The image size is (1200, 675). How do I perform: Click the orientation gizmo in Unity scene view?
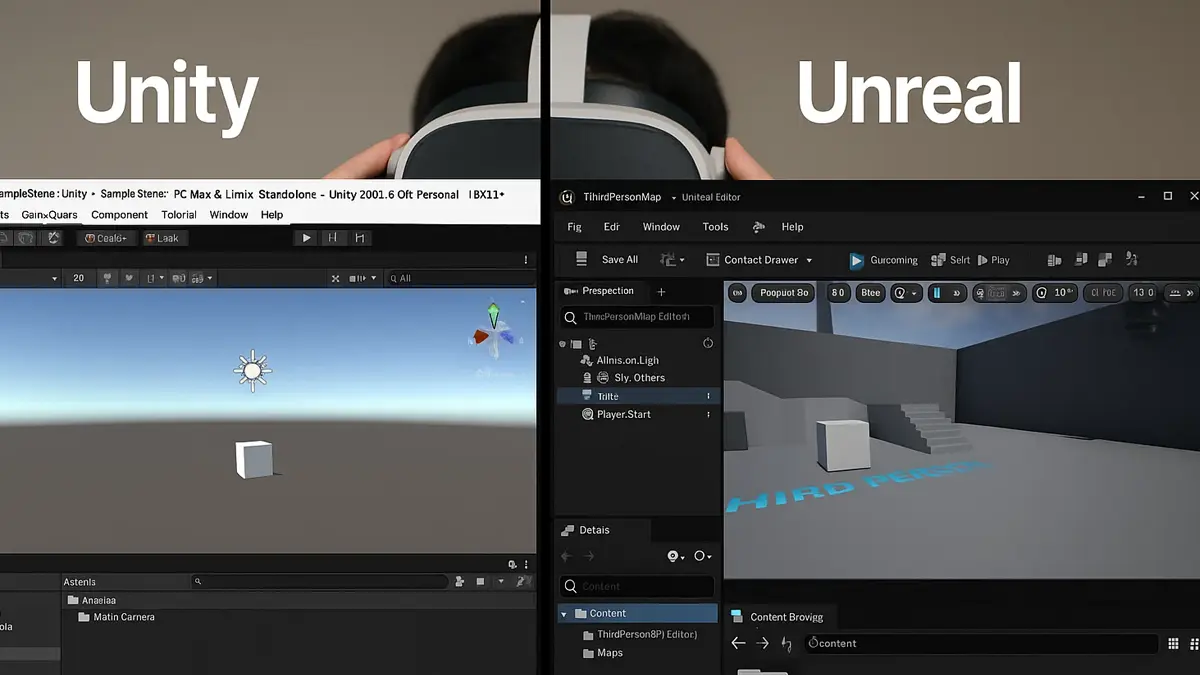coord(493,328)
